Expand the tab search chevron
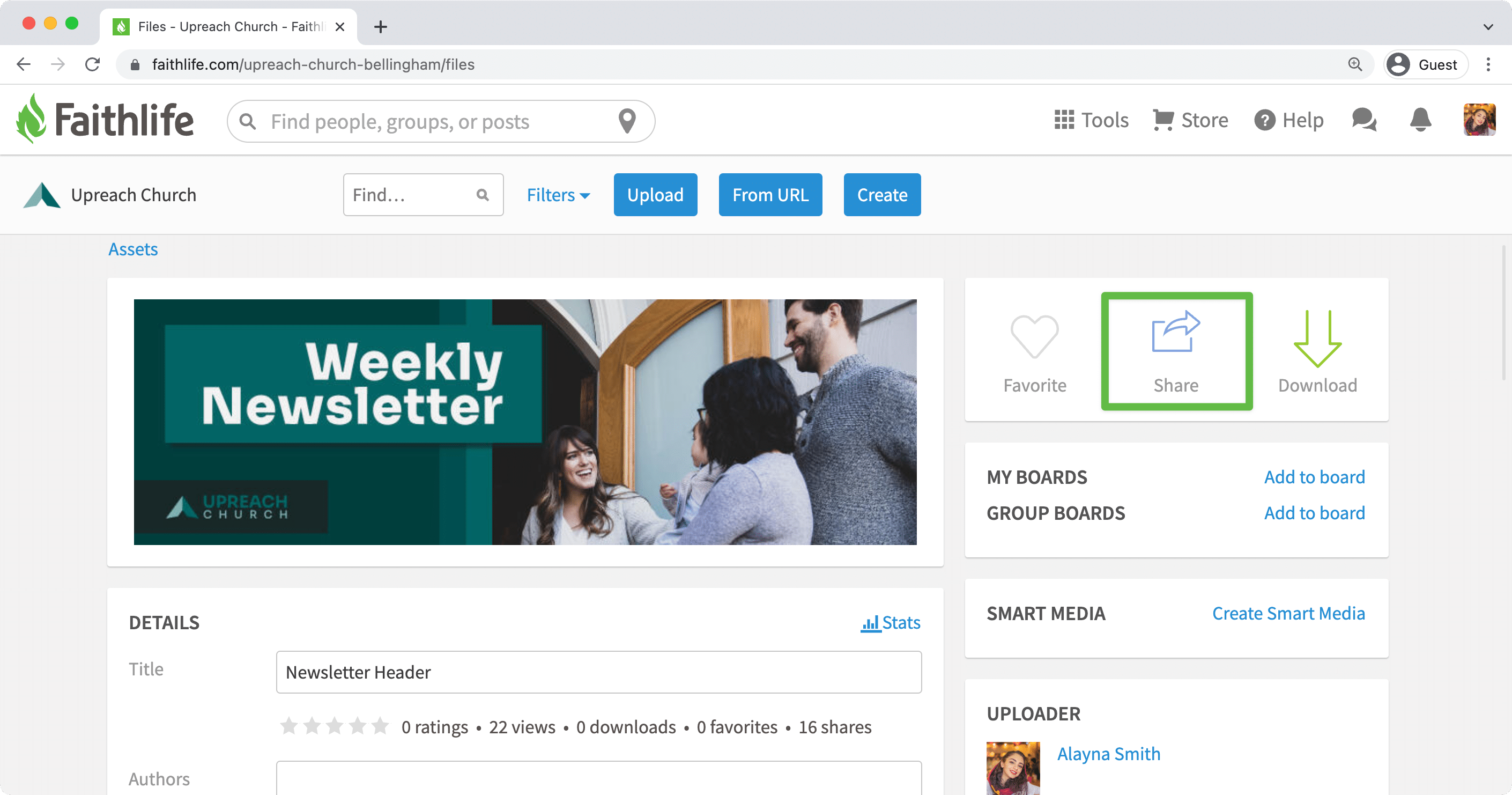Viewport: 1512px width, 795px height. tap(1488, 26)
